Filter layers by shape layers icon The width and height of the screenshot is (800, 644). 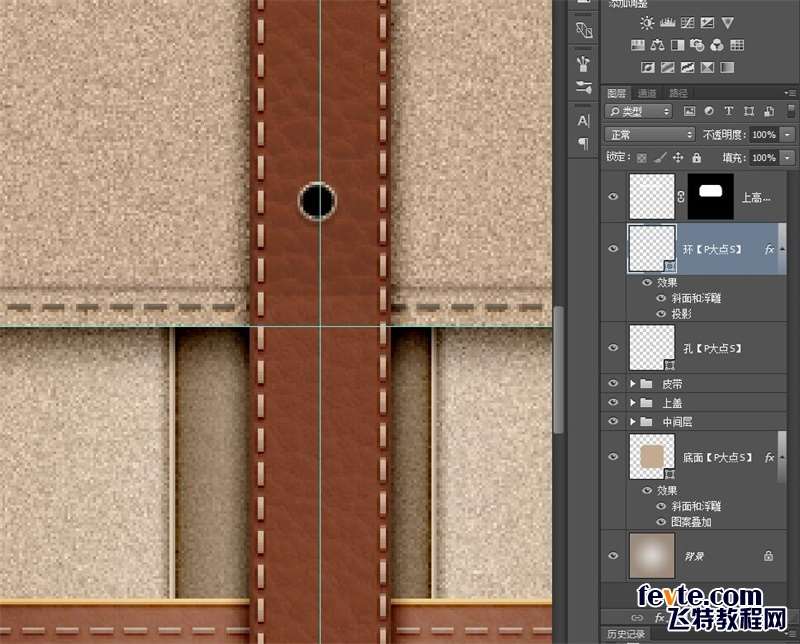[749, 111]
